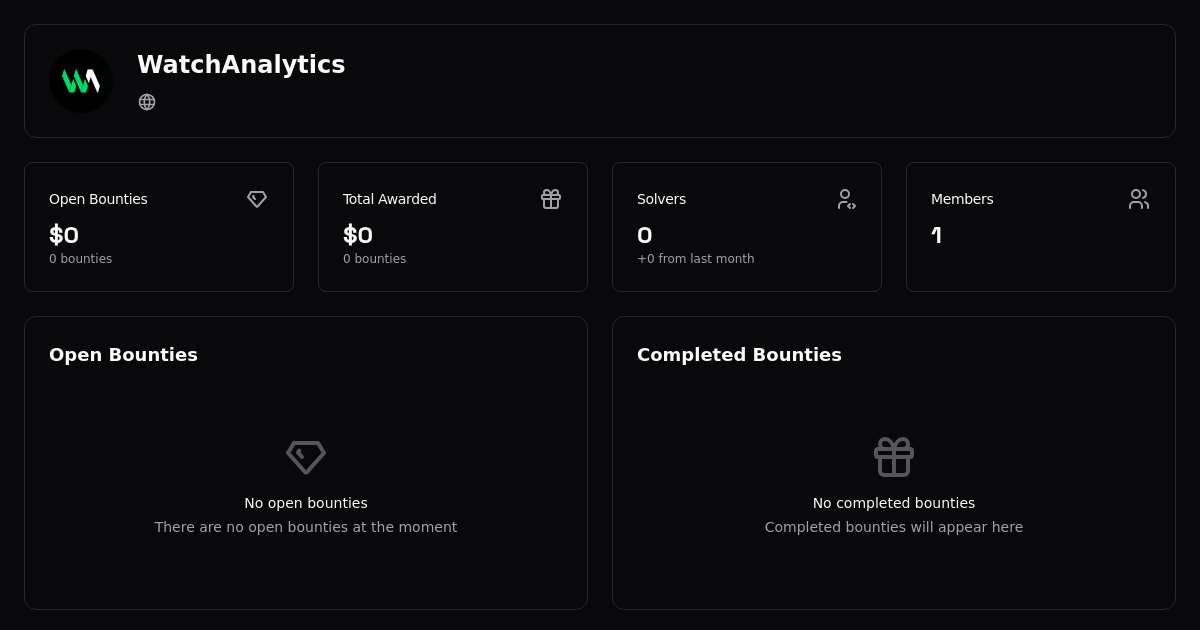1200x630 pixels.
Task: Click the "+0 from last month" text
Action: 696,259
